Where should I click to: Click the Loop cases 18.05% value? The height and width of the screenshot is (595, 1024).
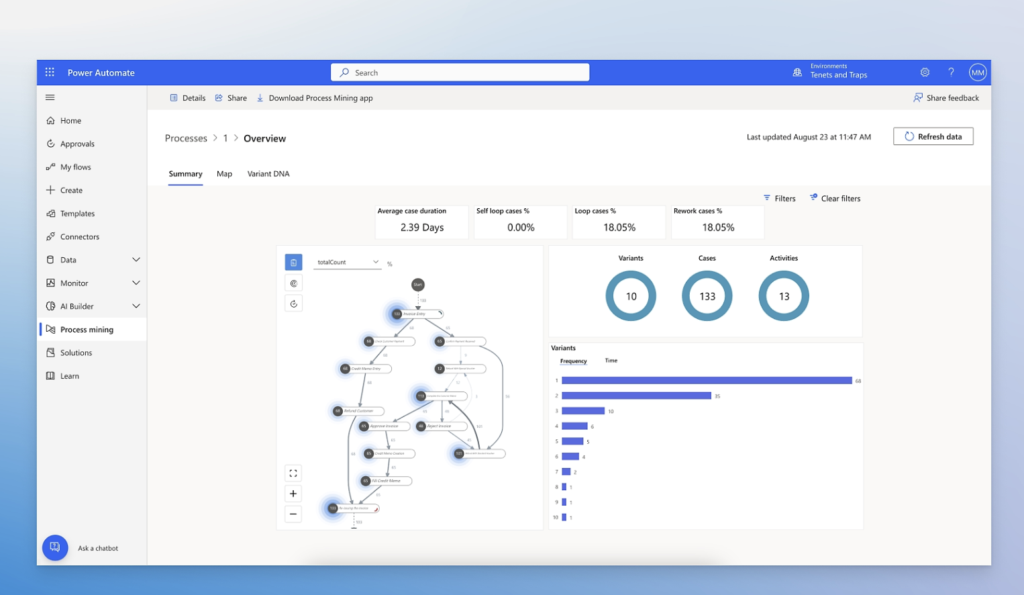point(619,227)
